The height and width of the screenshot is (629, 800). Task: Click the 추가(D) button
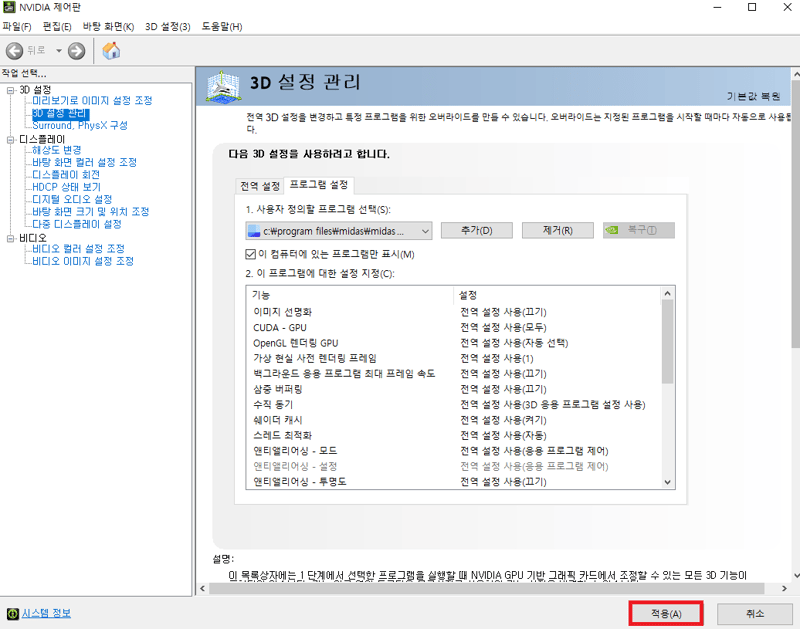[x=477, y=231]
